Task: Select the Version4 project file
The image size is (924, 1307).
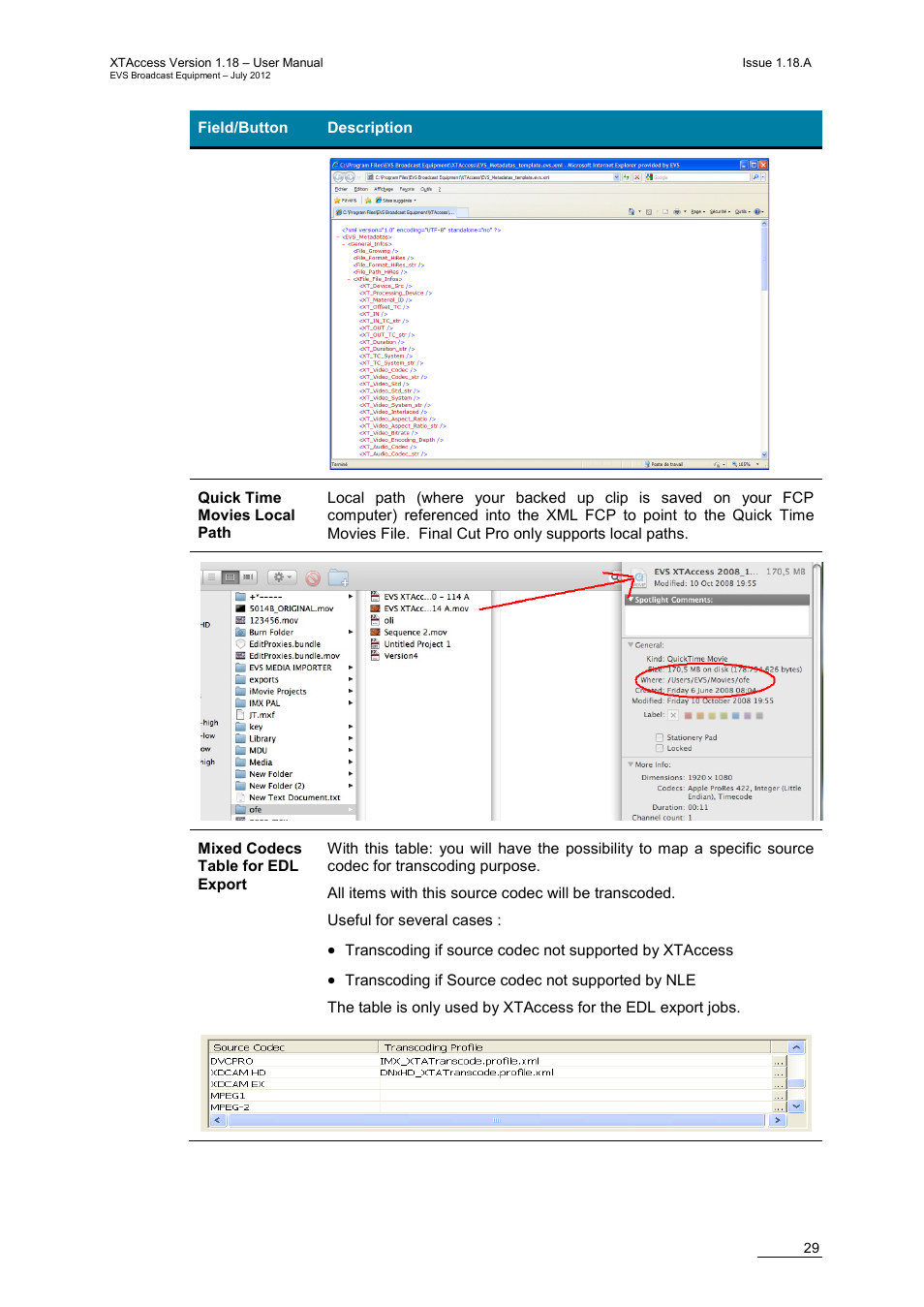Action: click(395, 656)
